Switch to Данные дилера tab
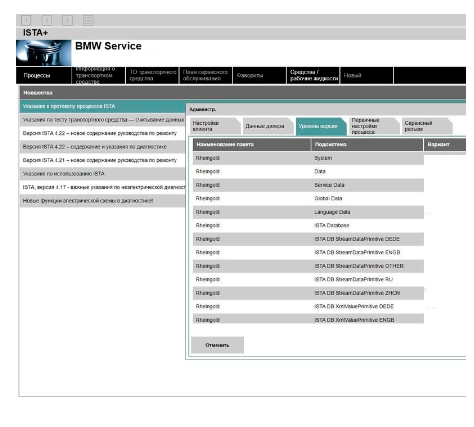The image size is (474, 427). click(x=268, y=126)
